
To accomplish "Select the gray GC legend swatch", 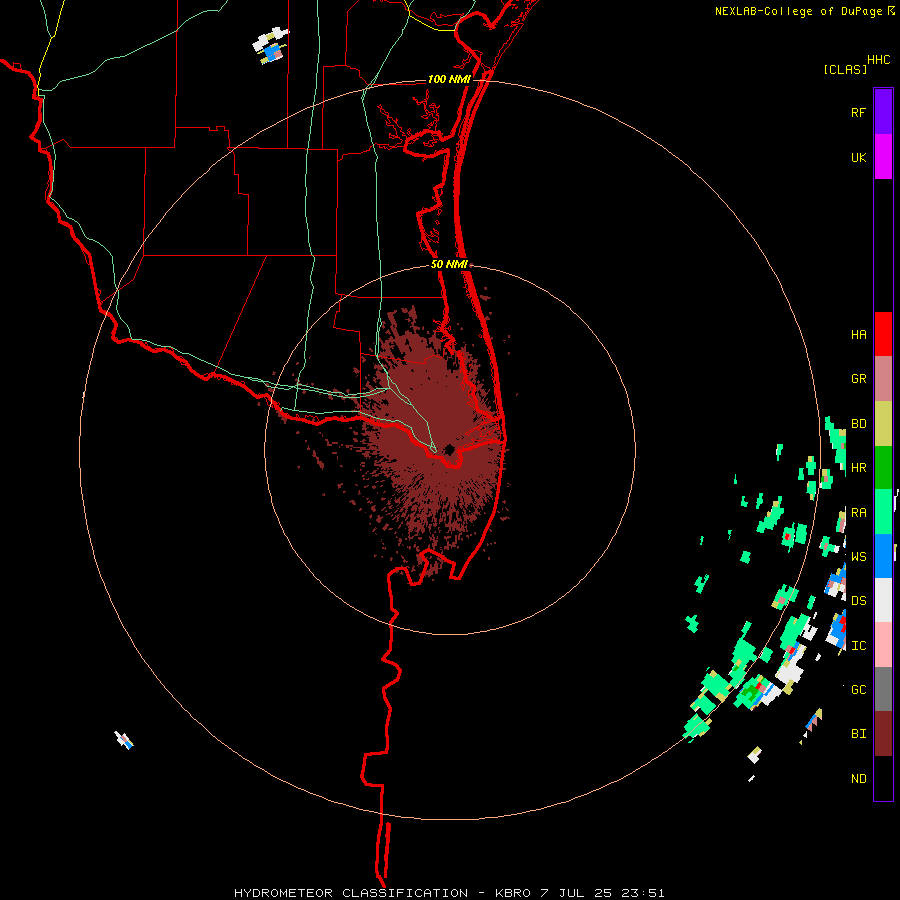I will 883,689.
